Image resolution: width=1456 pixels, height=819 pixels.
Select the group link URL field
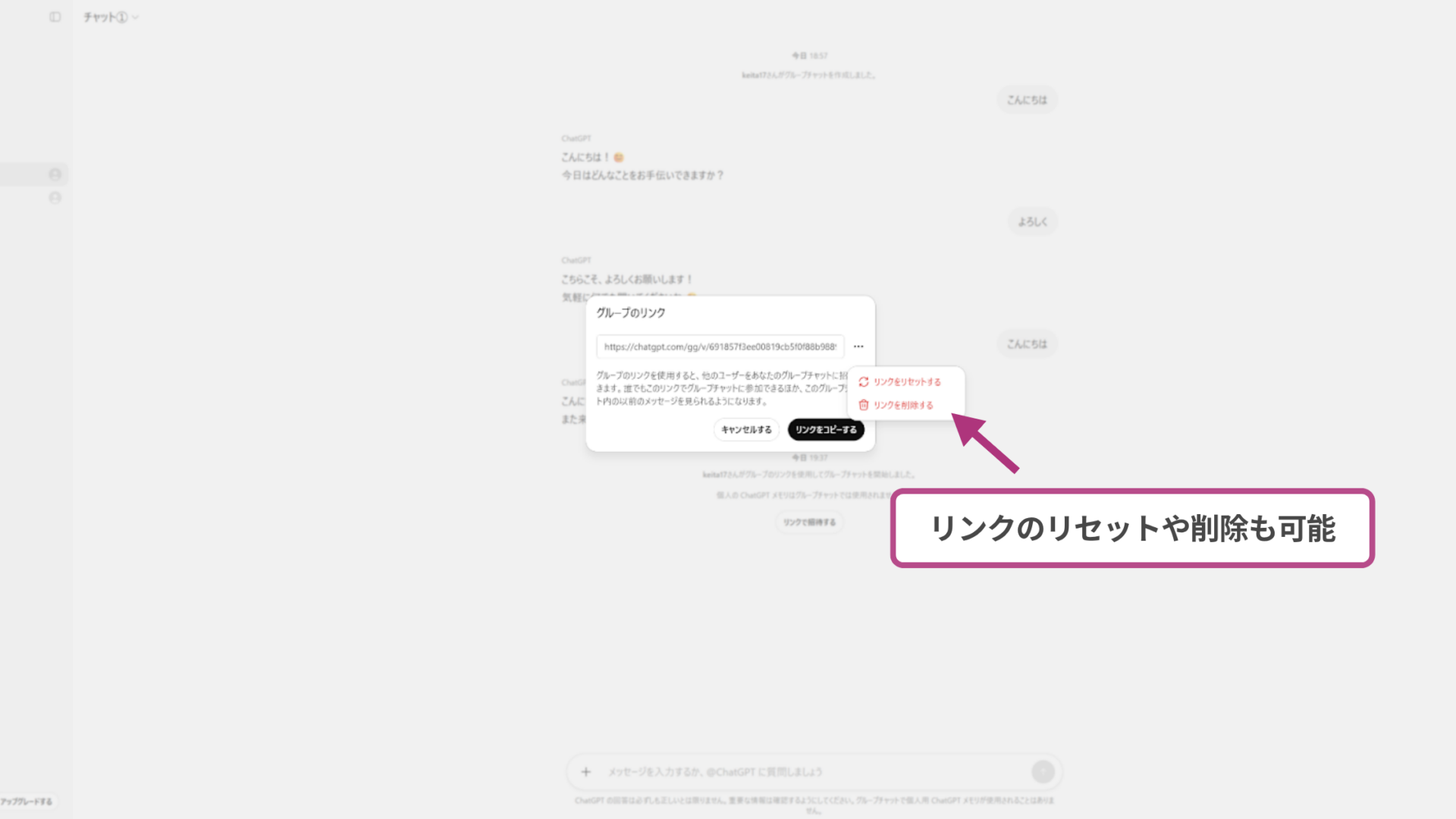720,347
